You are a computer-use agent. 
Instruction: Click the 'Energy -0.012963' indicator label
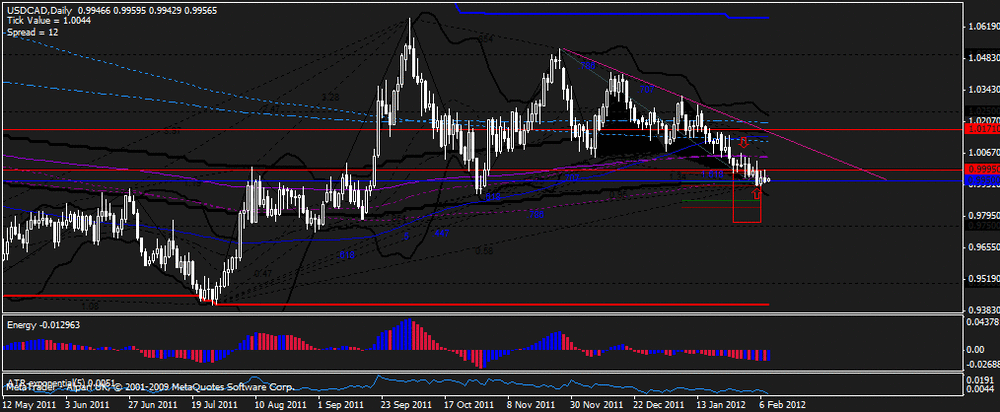point(43,325)
